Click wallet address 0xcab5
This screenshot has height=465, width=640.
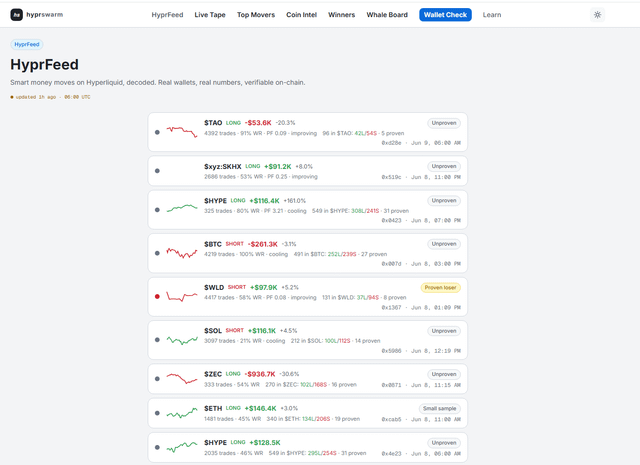(x=391, y=419)
